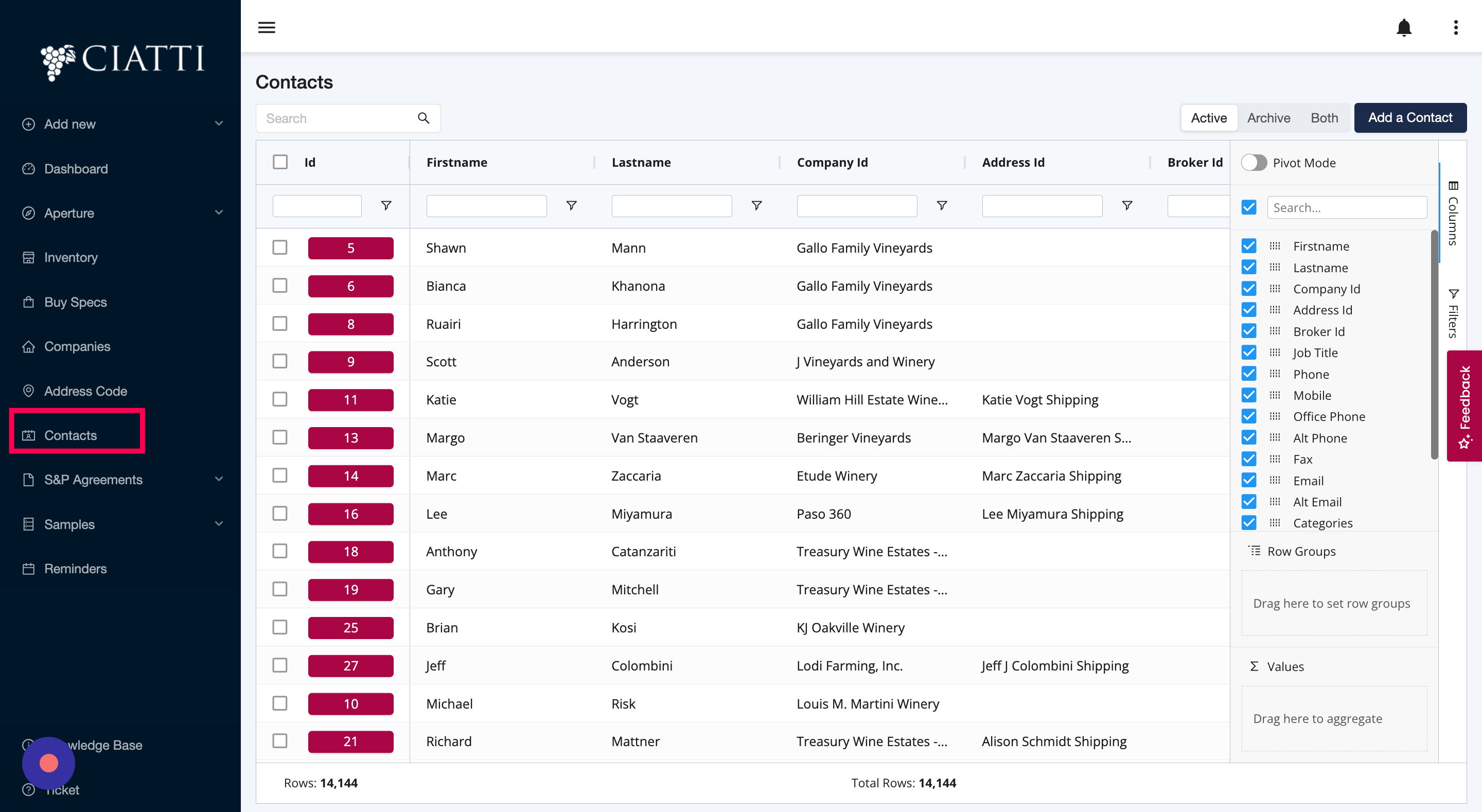The width and height of the screenshot is (1482, 812).
Task: Click Add a Contact button
Action: pos(1409,117)
